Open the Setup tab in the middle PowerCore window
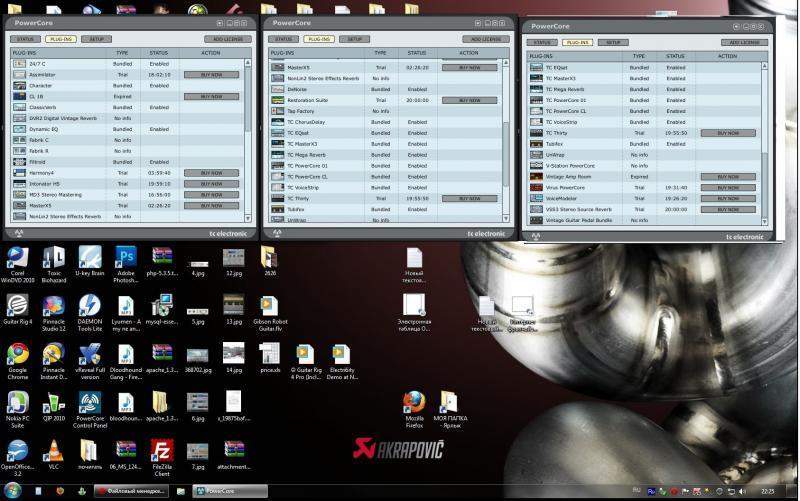 (x=353, y=39)
